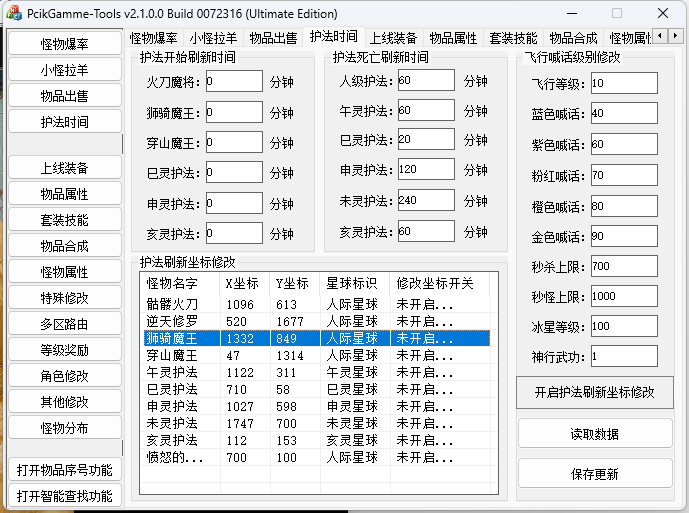Click the tab strip left scroll arrow

point(660,36)
